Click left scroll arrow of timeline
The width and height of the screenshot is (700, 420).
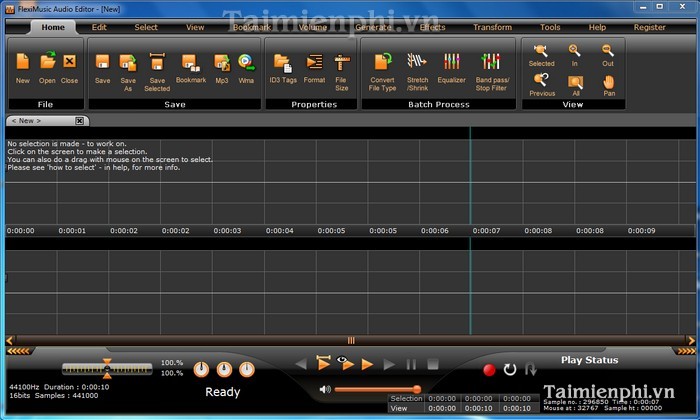tap(10, 341)
